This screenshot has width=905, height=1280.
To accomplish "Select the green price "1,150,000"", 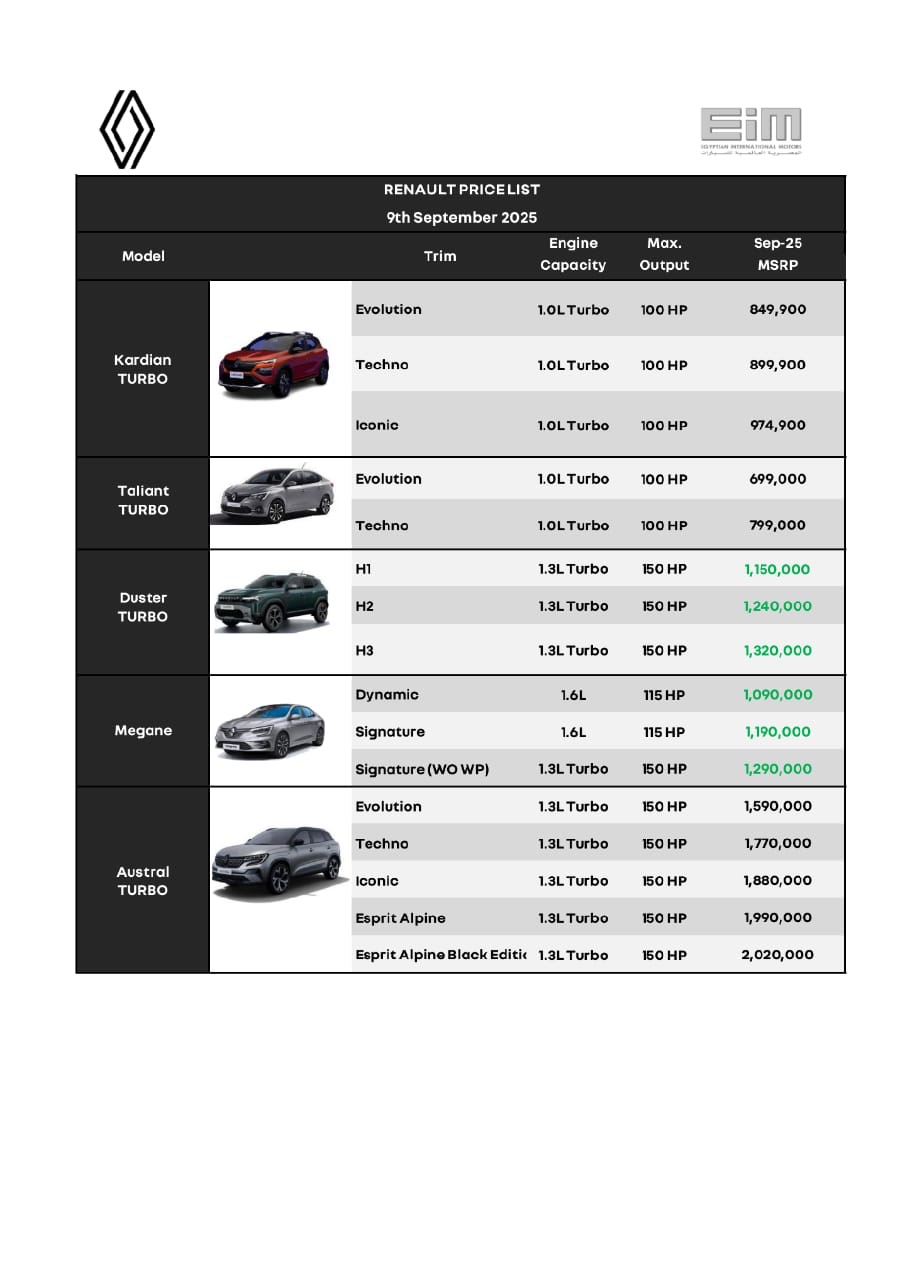I will click(x=778, y=569).
